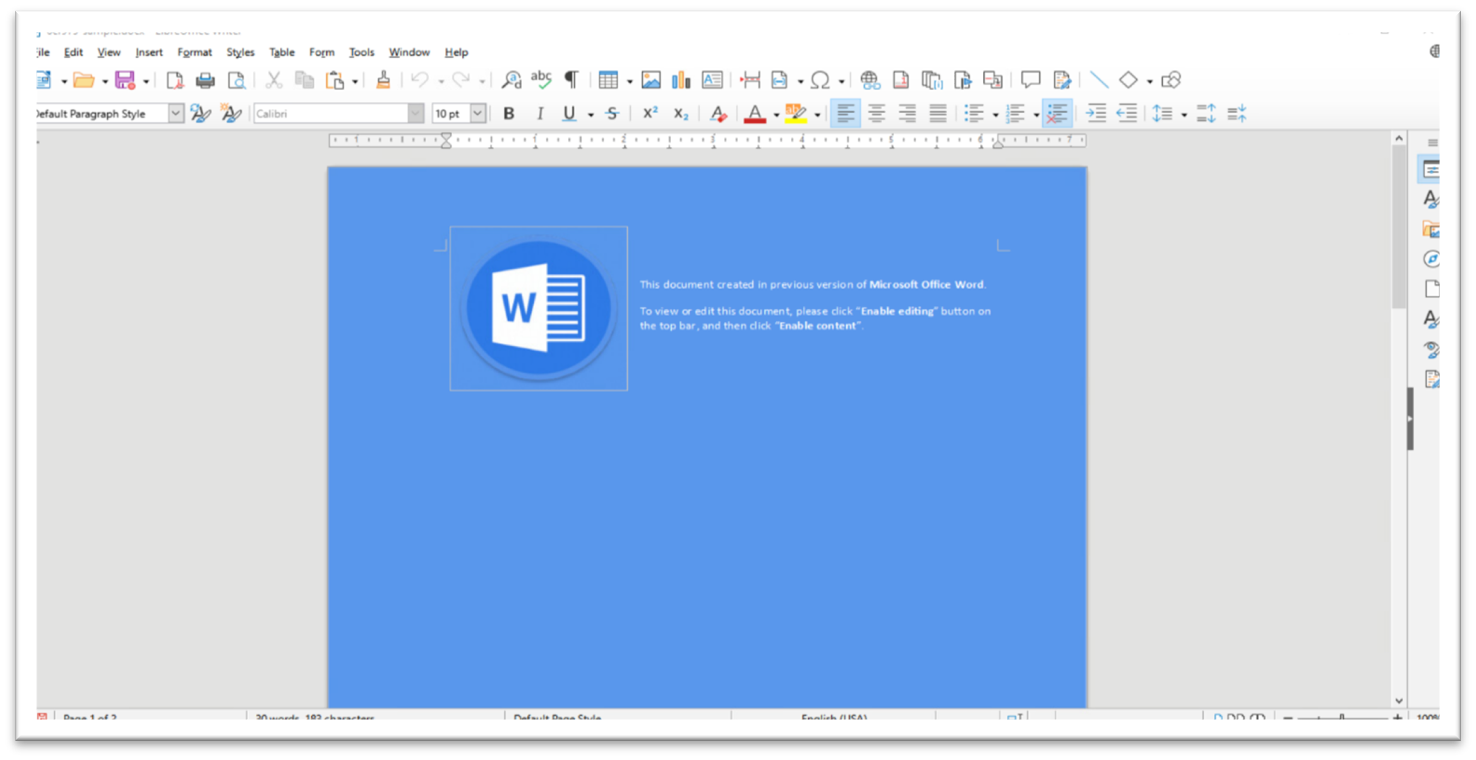
Task: Click the Insert Comment icon
Action: (x=1031, y=80)
